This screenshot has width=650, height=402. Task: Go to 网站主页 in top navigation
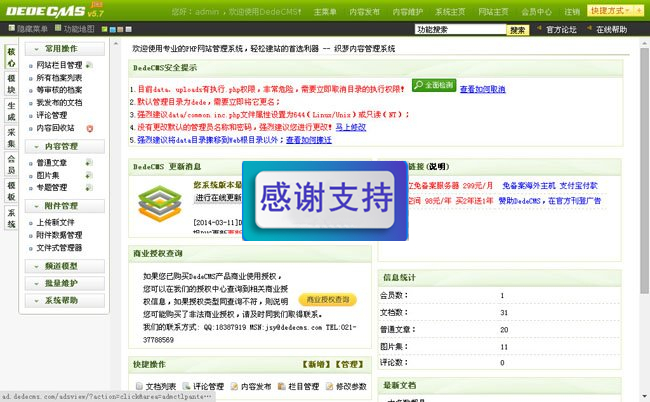pyautogui.click(x=493, y=12)
